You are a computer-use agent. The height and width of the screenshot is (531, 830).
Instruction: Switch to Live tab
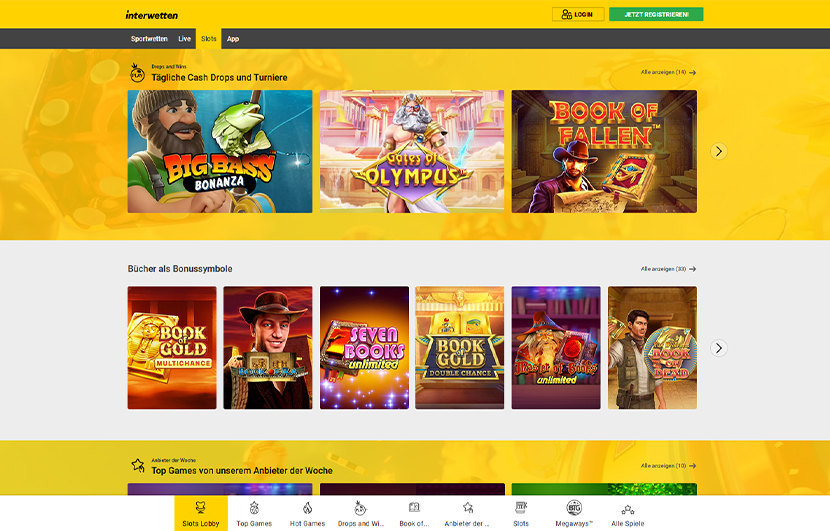tap(184, 39)
